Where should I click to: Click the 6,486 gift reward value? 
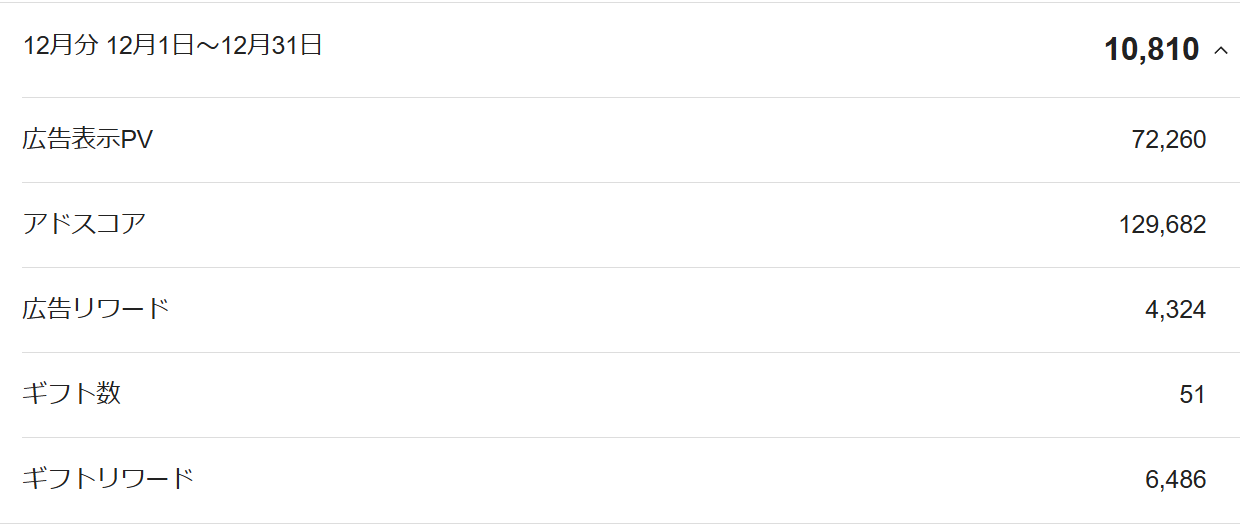pyautogui.click(x=1175, y=480)
